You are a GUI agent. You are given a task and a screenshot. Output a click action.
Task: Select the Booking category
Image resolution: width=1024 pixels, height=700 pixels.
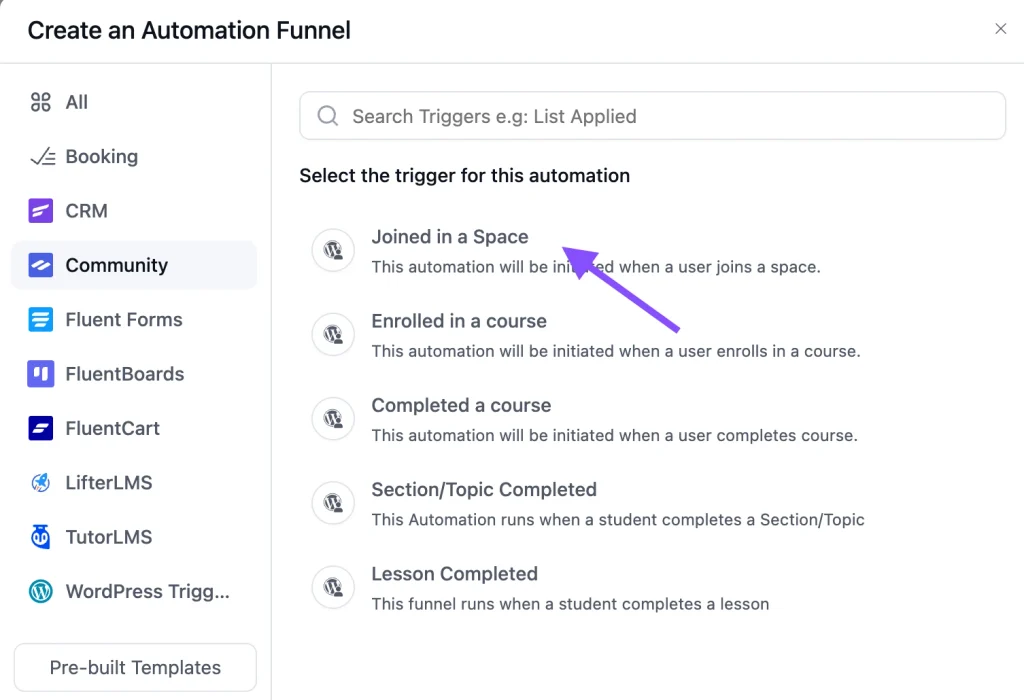pyautogui.click(x=134, y=157)
